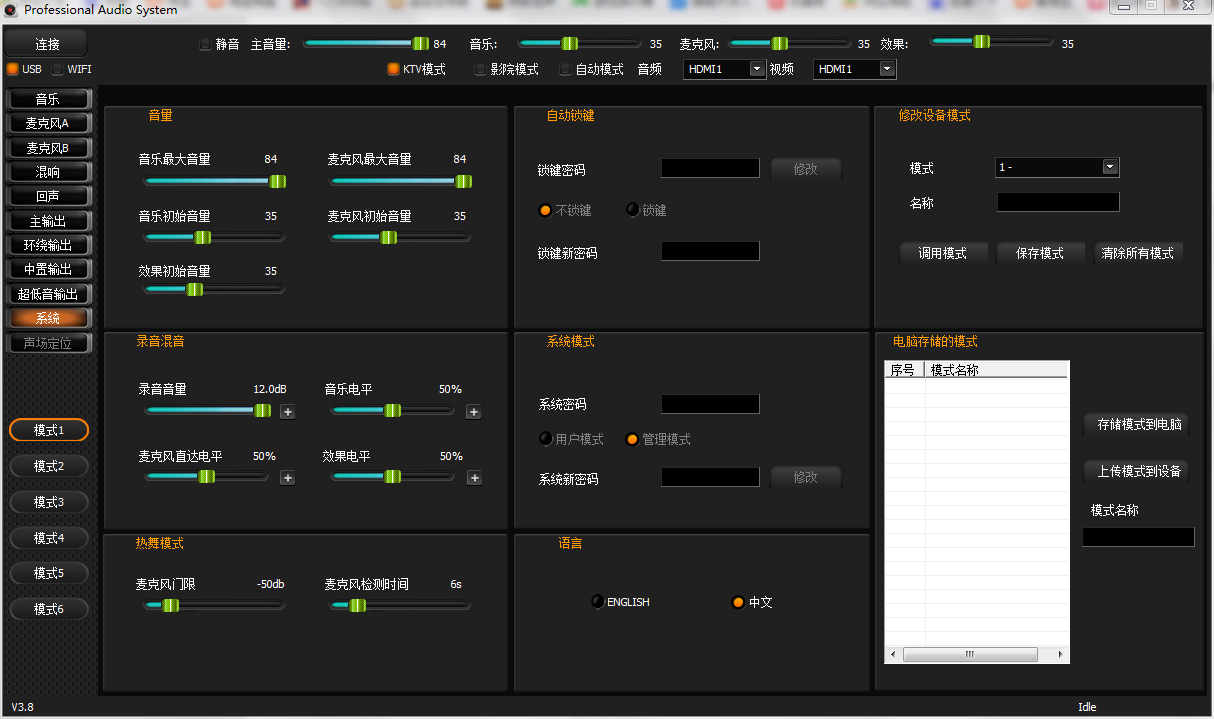Enable 自动模式 auto mode
This screenshot has height=719, width=1214.
pyautogui.click(x=566, y=69)
